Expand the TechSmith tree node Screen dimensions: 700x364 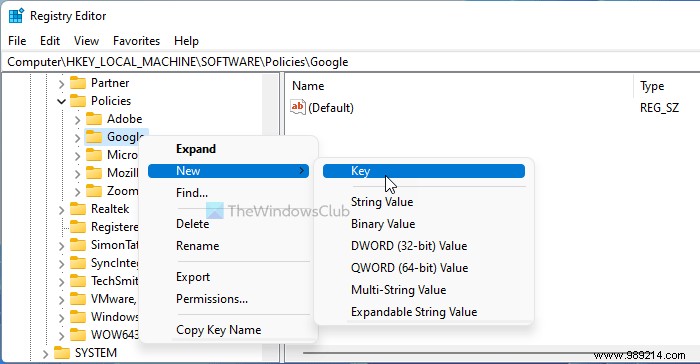tap(61, 282)
